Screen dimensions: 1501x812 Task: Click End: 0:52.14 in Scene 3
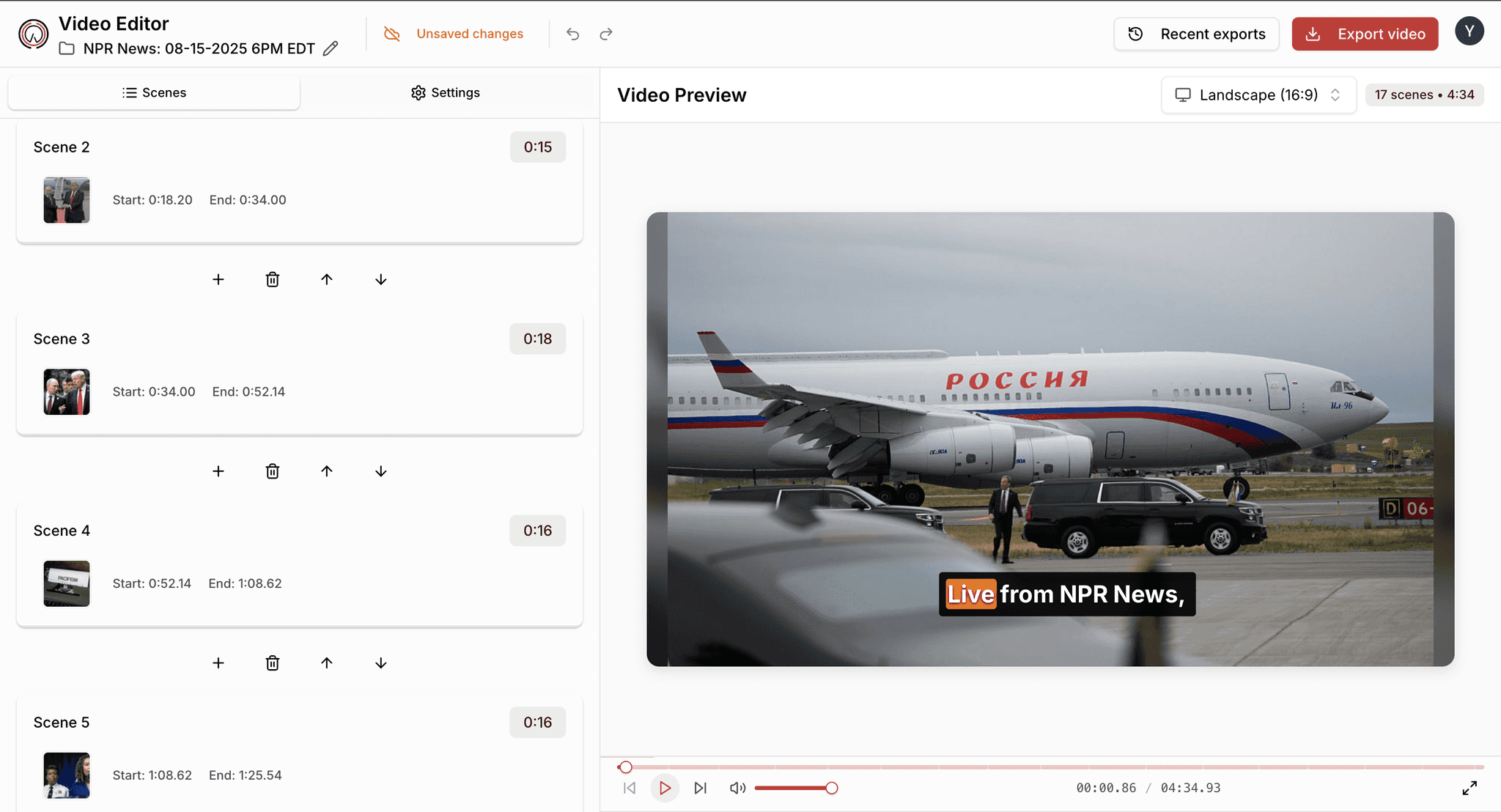(248, 392)
